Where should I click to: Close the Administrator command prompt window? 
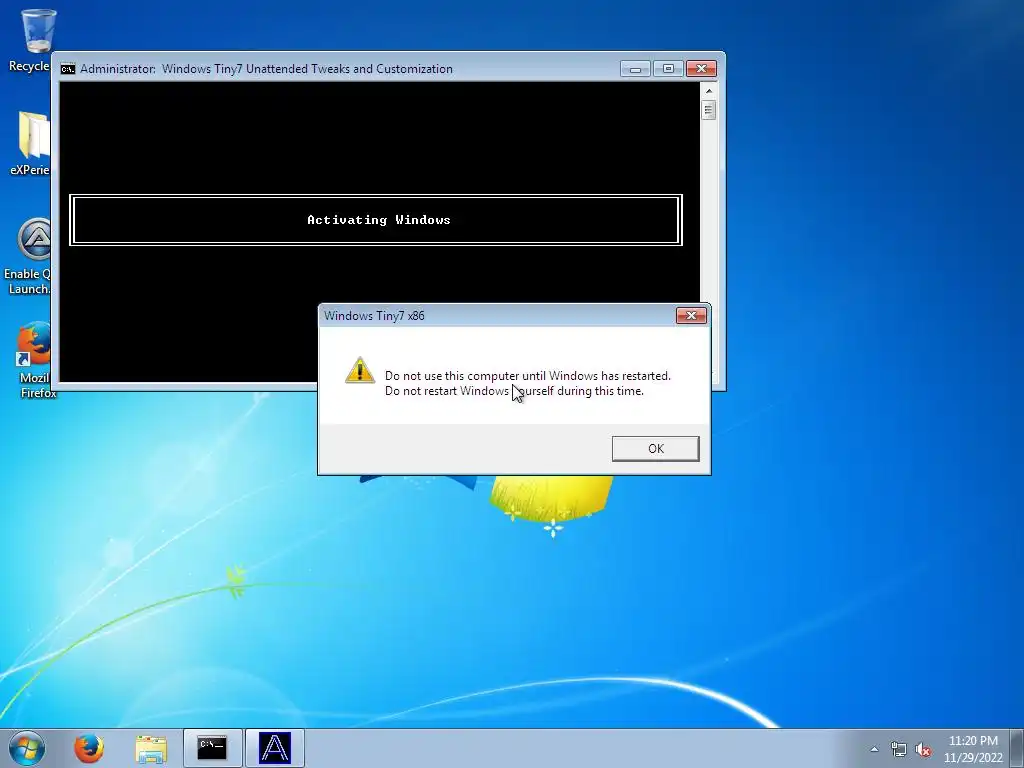pyautogui.click(x=701, y=69)
